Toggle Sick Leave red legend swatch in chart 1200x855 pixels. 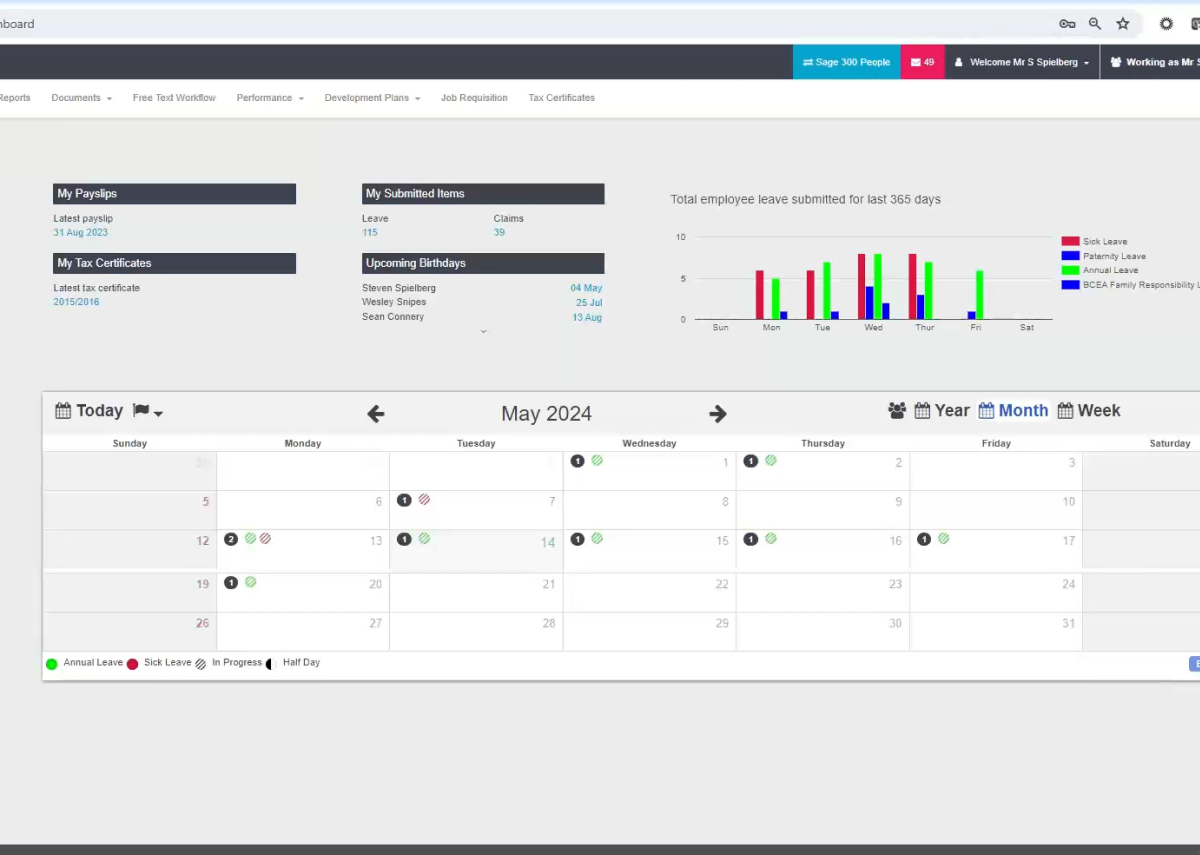pyautogui.click(x=1070, y=241)
